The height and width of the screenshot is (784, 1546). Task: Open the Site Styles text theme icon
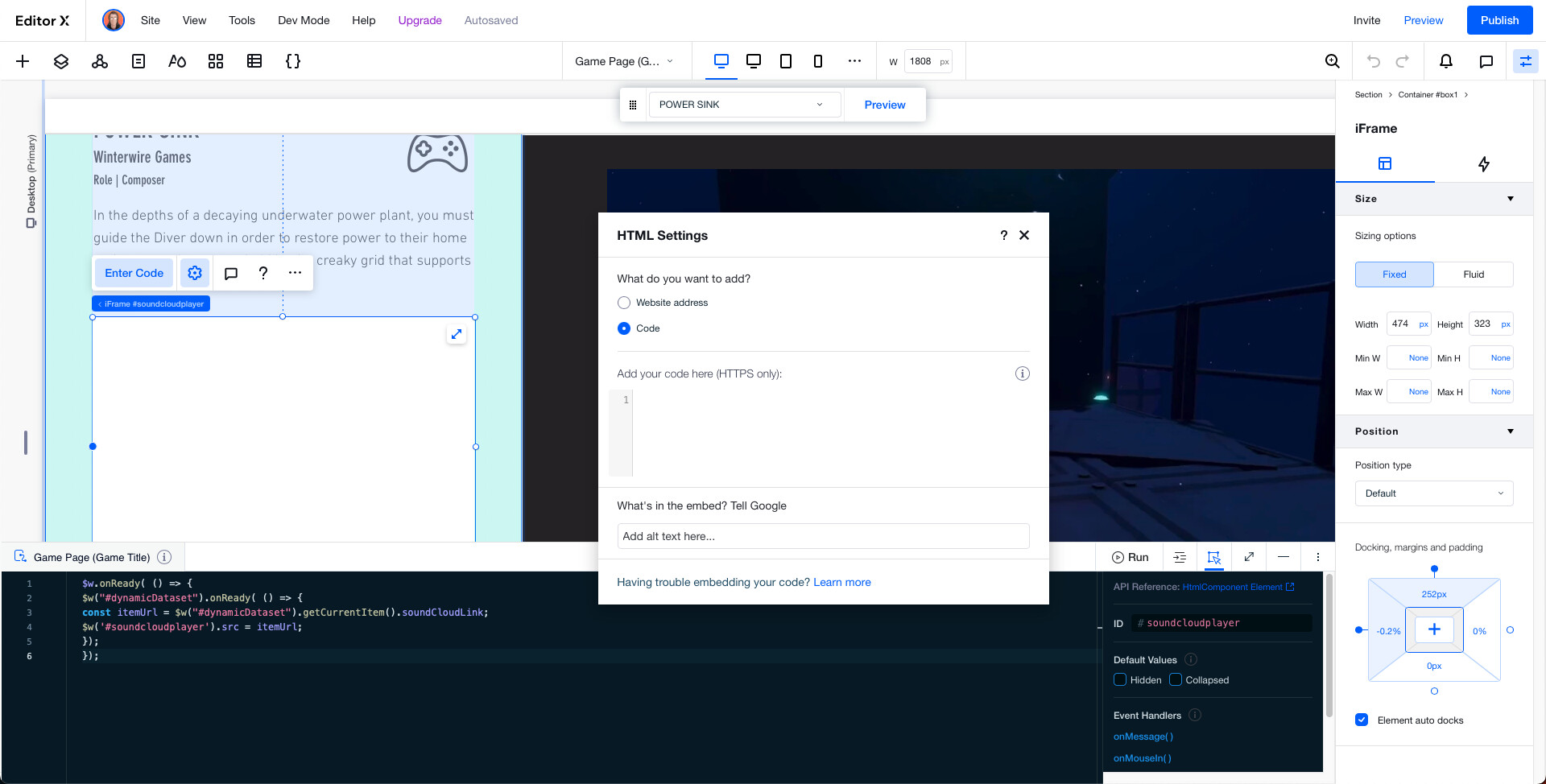177,61
